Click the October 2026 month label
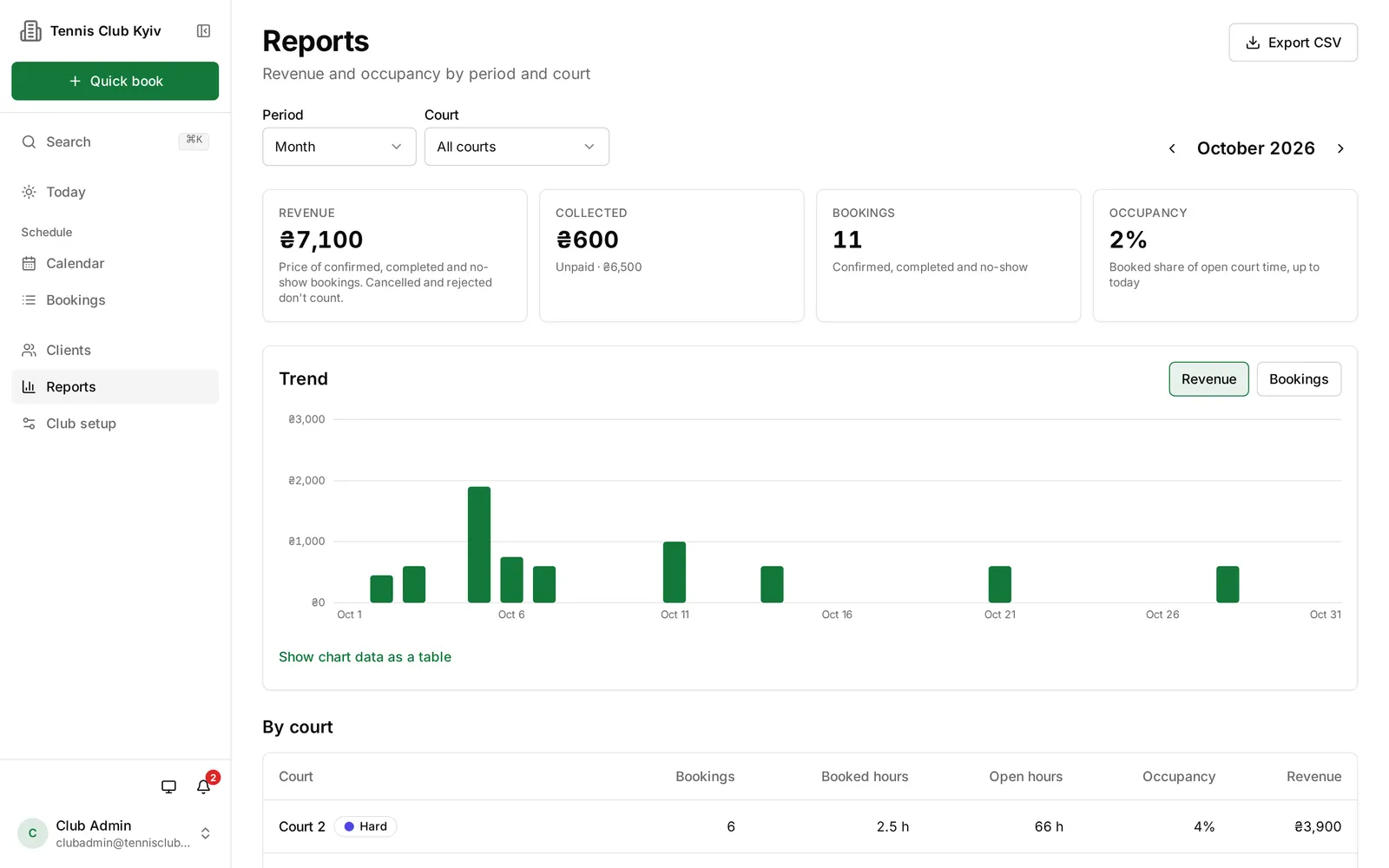 1255,148
